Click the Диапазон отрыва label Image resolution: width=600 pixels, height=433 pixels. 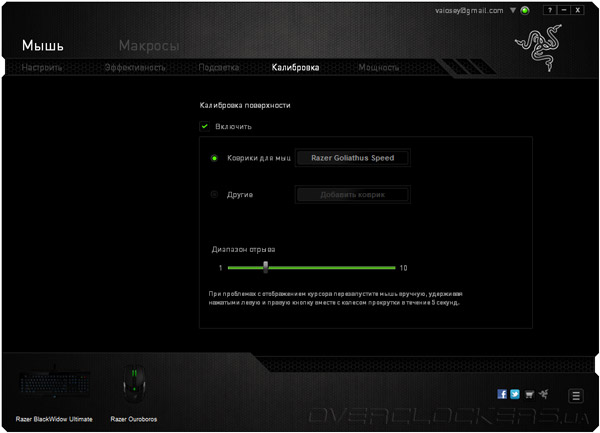point(243,249)
